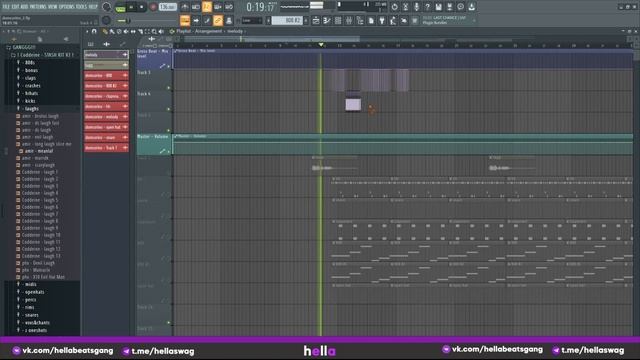Viewport: 640px width, 360px height.
Task: Expand the 808s folder in browser
Action: click(x=29, y=62)
